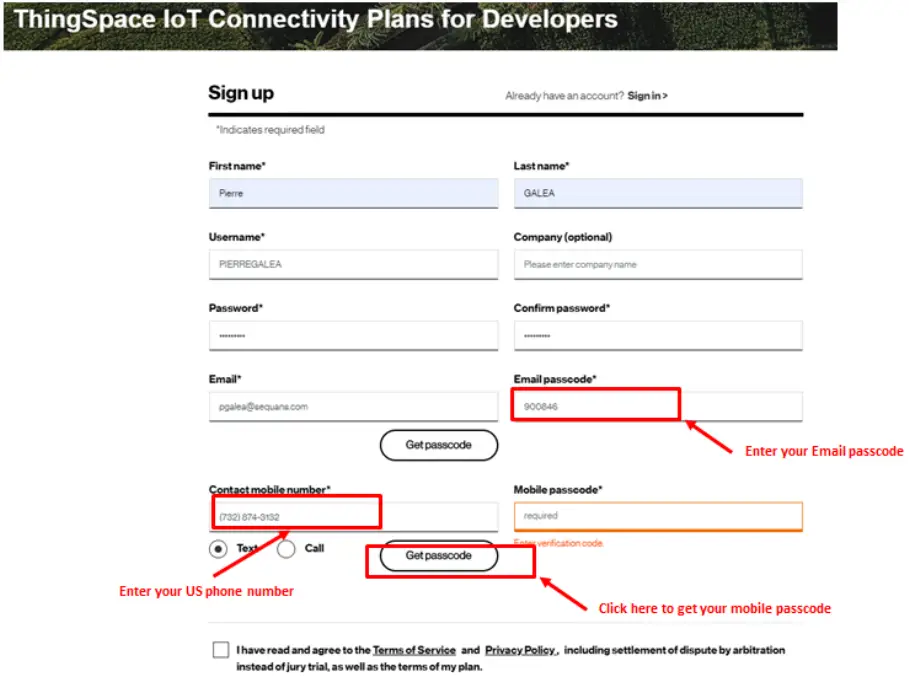The width and height of the screenshot is (909, 677).
Task: Click Get passcode below the Email field
Action: coord(438,445)
